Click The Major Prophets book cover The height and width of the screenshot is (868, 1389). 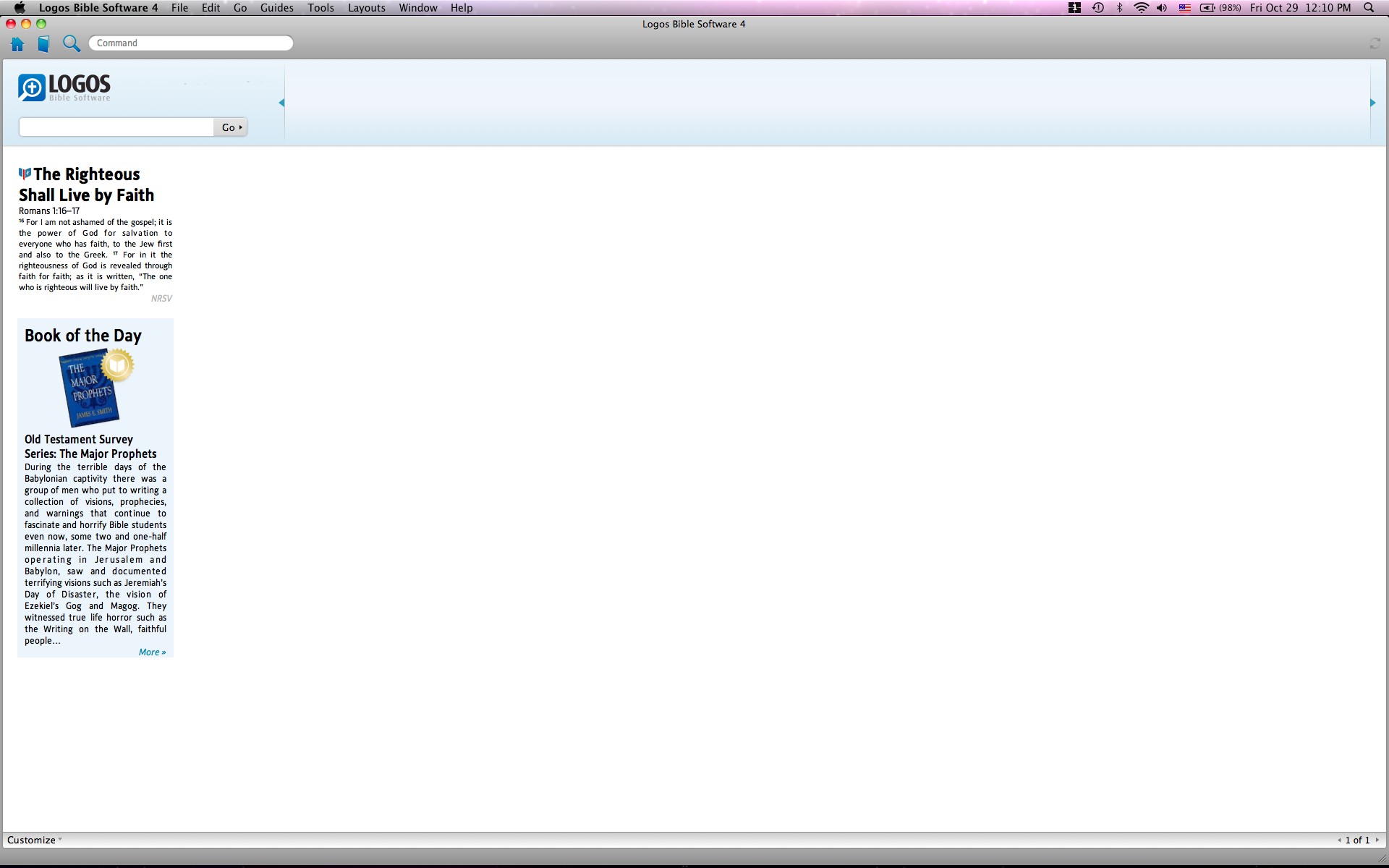90,389
